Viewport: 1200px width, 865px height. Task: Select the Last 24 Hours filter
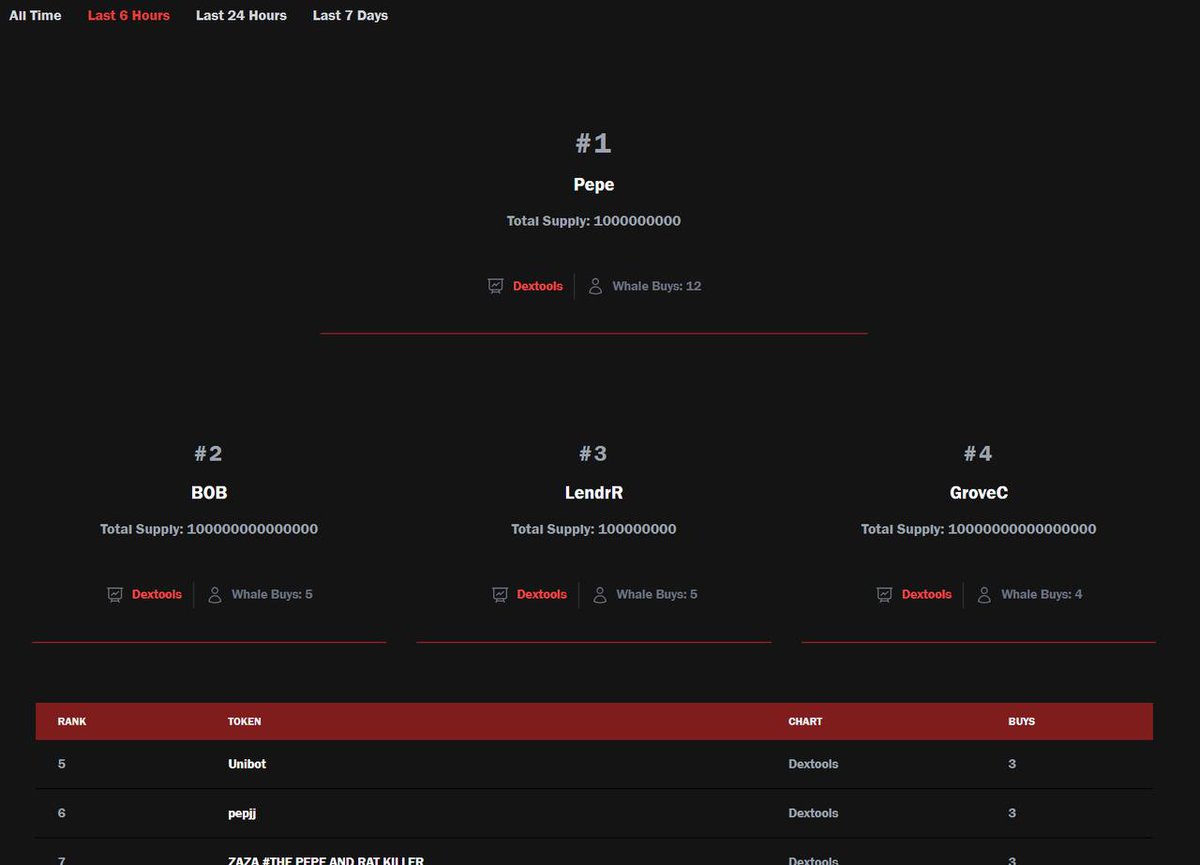coord(241,15)
